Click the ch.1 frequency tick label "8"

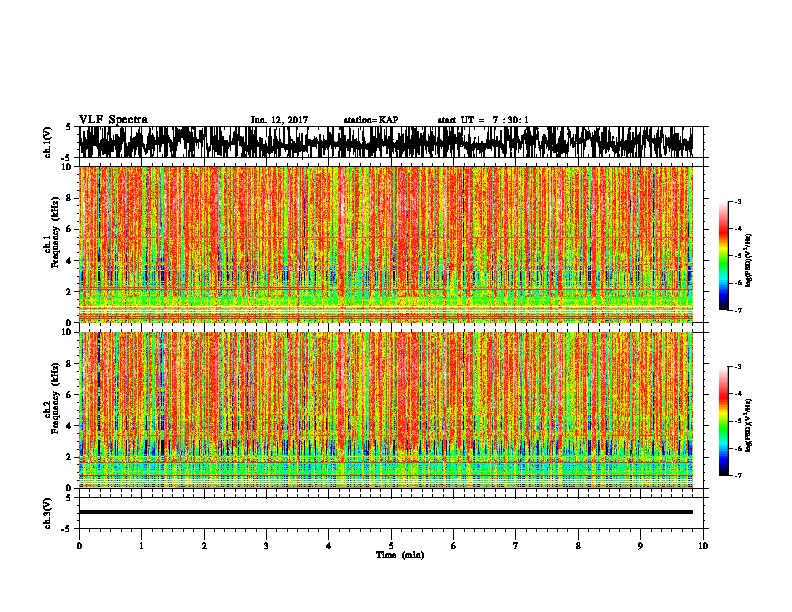tap(70, 198)
